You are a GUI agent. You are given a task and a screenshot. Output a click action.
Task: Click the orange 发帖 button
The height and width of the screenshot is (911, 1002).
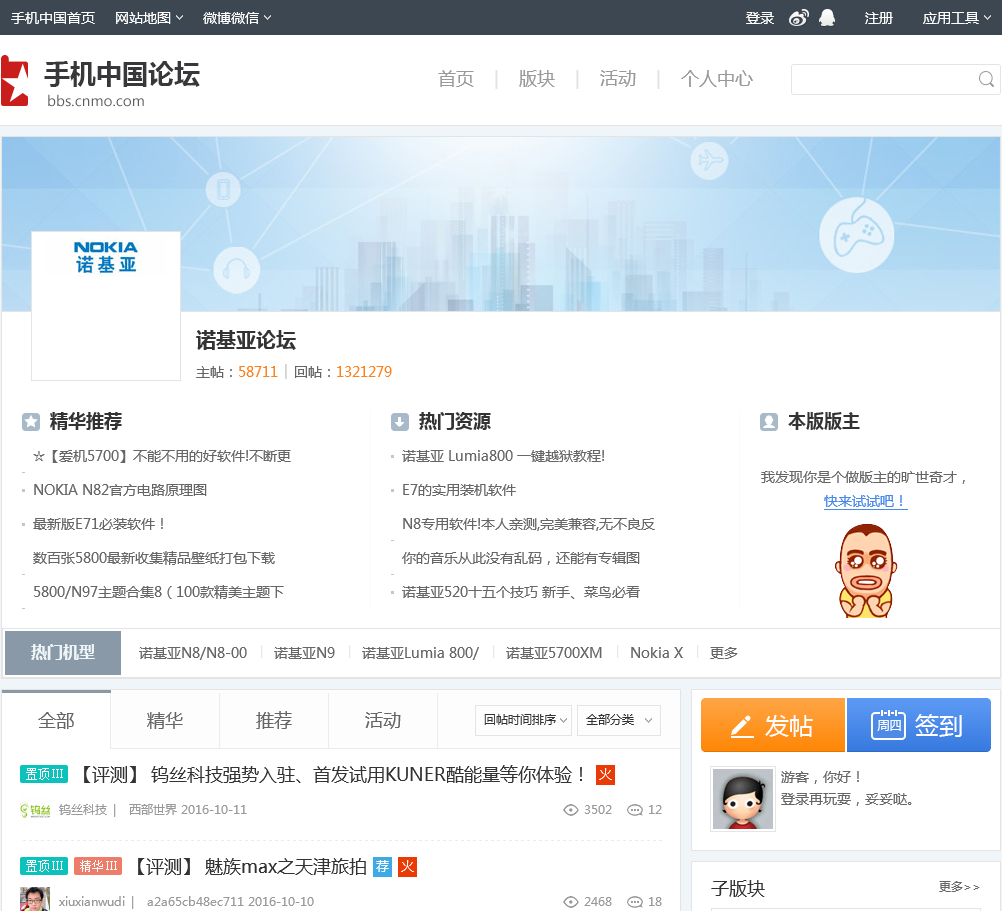pos(773,725)
